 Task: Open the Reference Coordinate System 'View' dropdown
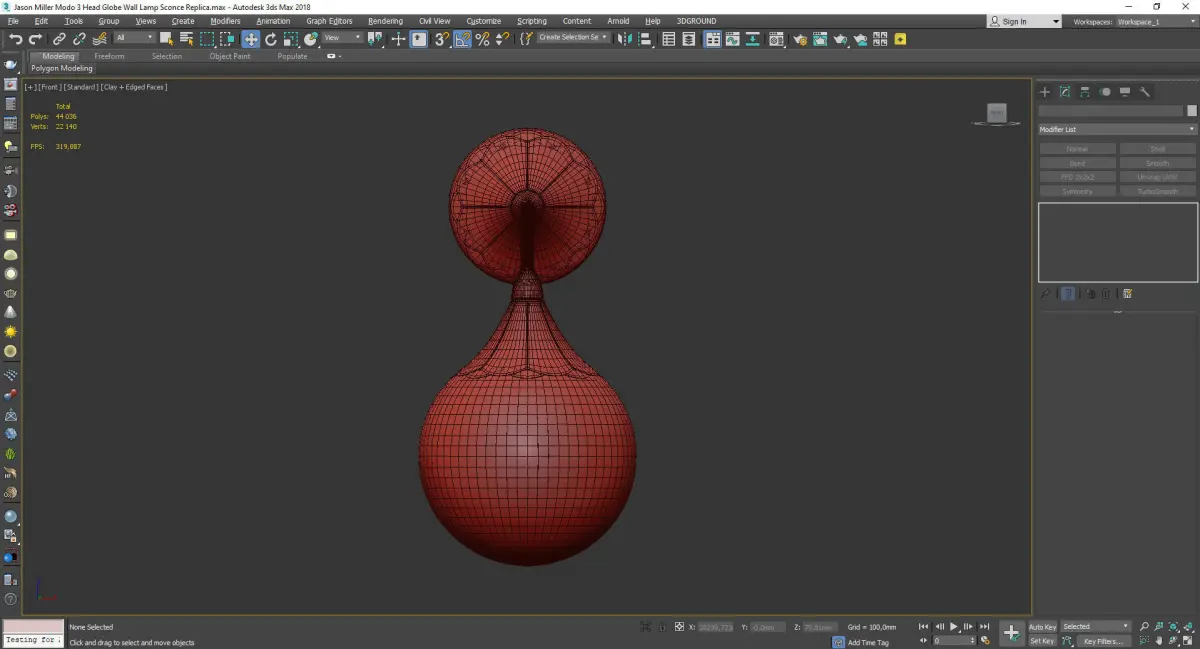coord(342,38)
